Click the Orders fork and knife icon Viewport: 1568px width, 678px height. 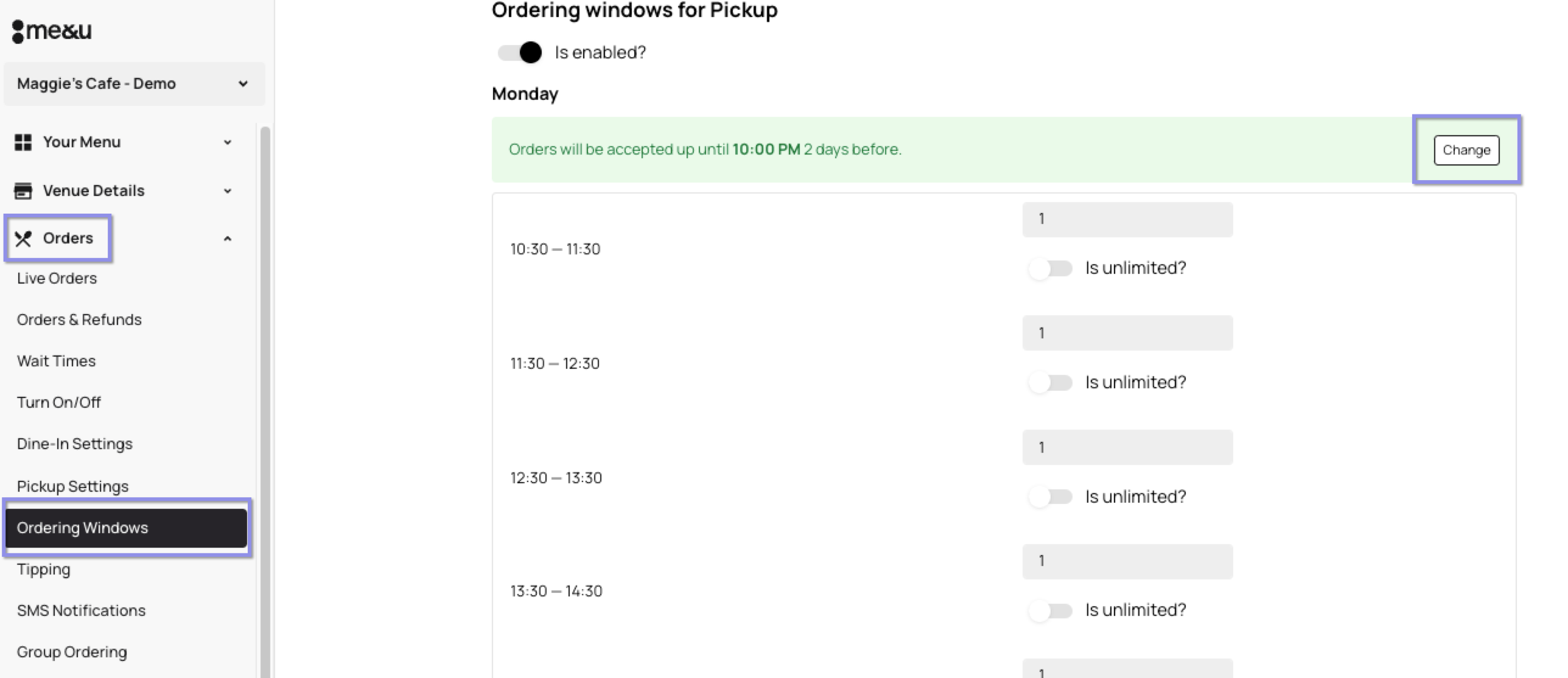tap(23, 239)
